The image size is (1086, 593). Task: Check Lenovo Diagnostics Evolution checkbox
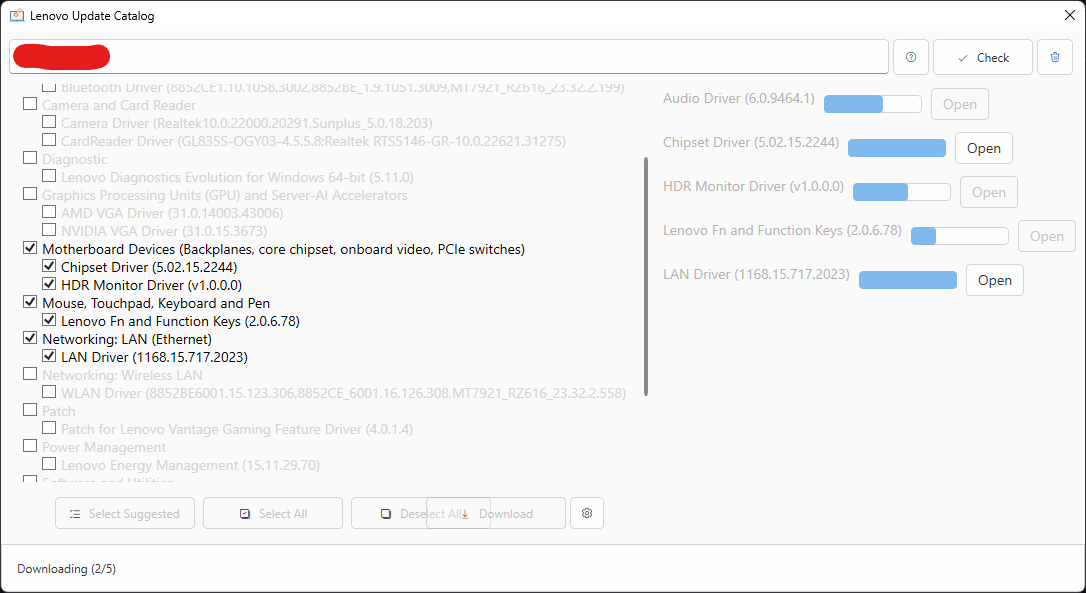48,176
